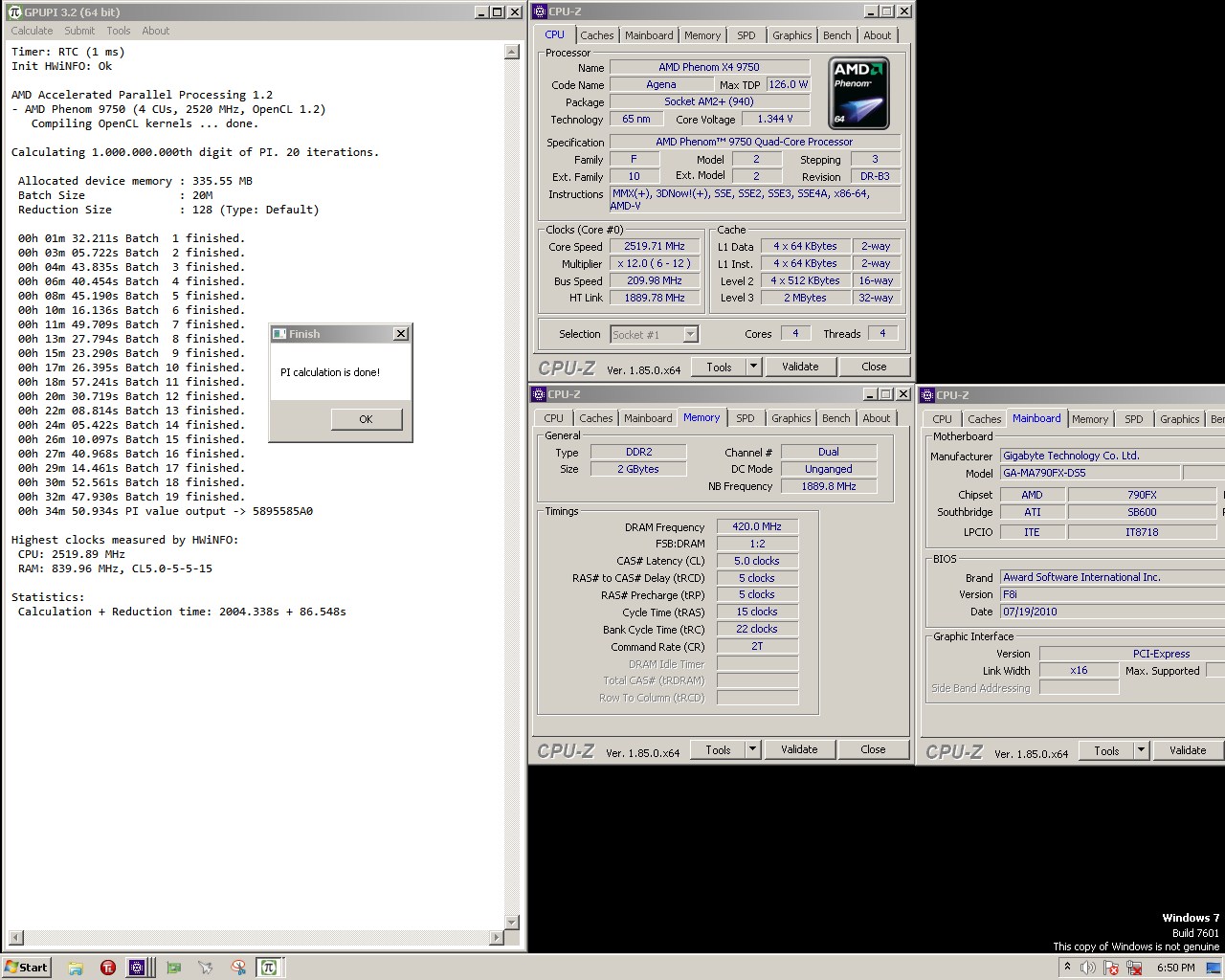The width and height of the screenshot is (1225, 980).
Task: Open the volume speaker tray icon
Action: [x=1089, y=968]
